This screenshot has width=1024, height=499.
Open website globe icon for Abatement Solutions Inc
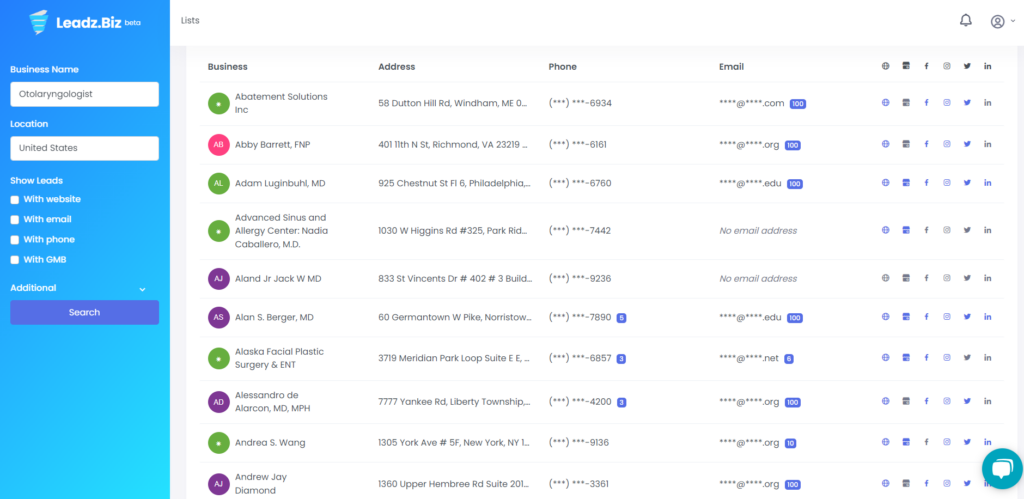pos(886,103)
